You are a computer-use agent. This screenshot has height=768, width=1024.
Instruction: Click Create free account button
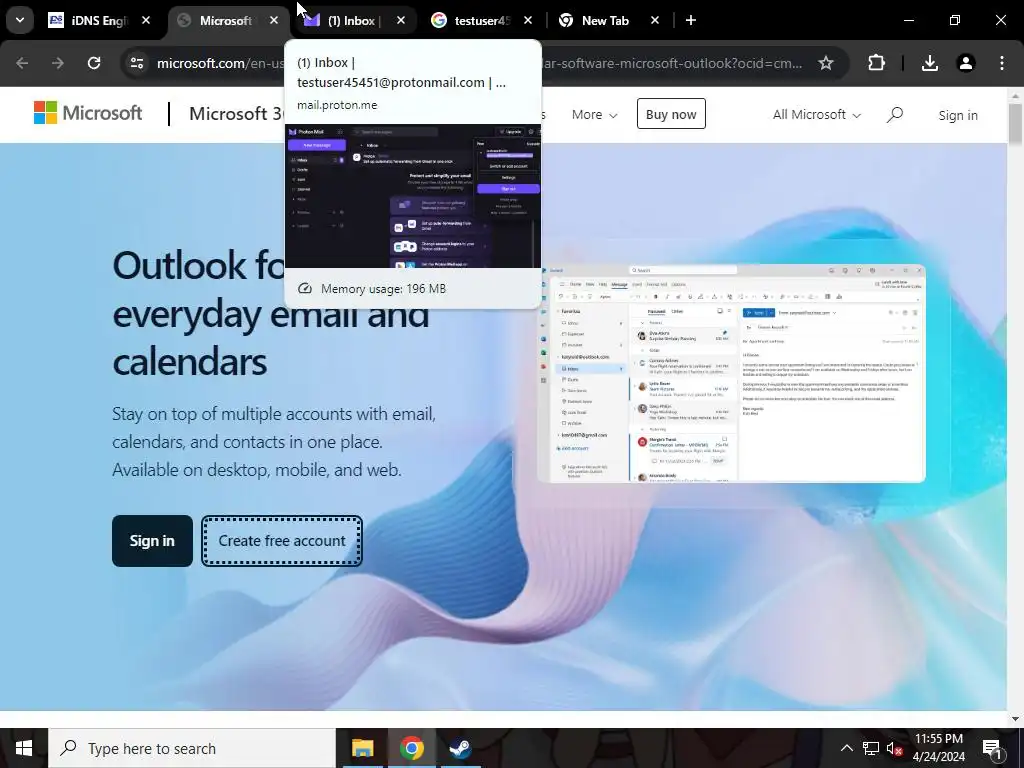pos(282,541)
